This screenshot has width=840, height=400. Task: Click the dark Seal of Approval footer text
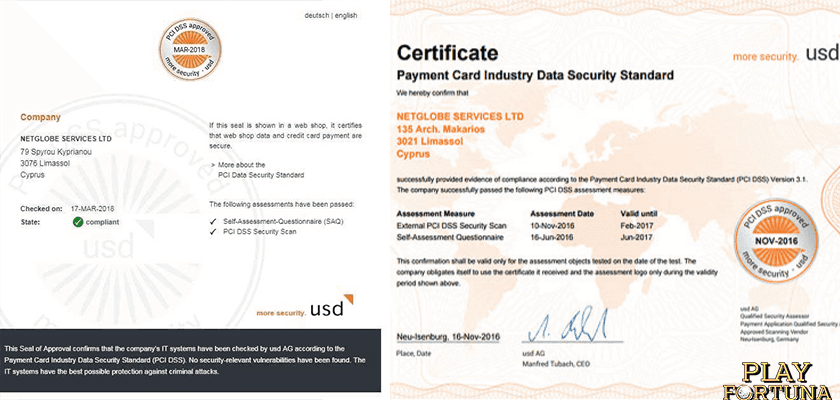192,365
